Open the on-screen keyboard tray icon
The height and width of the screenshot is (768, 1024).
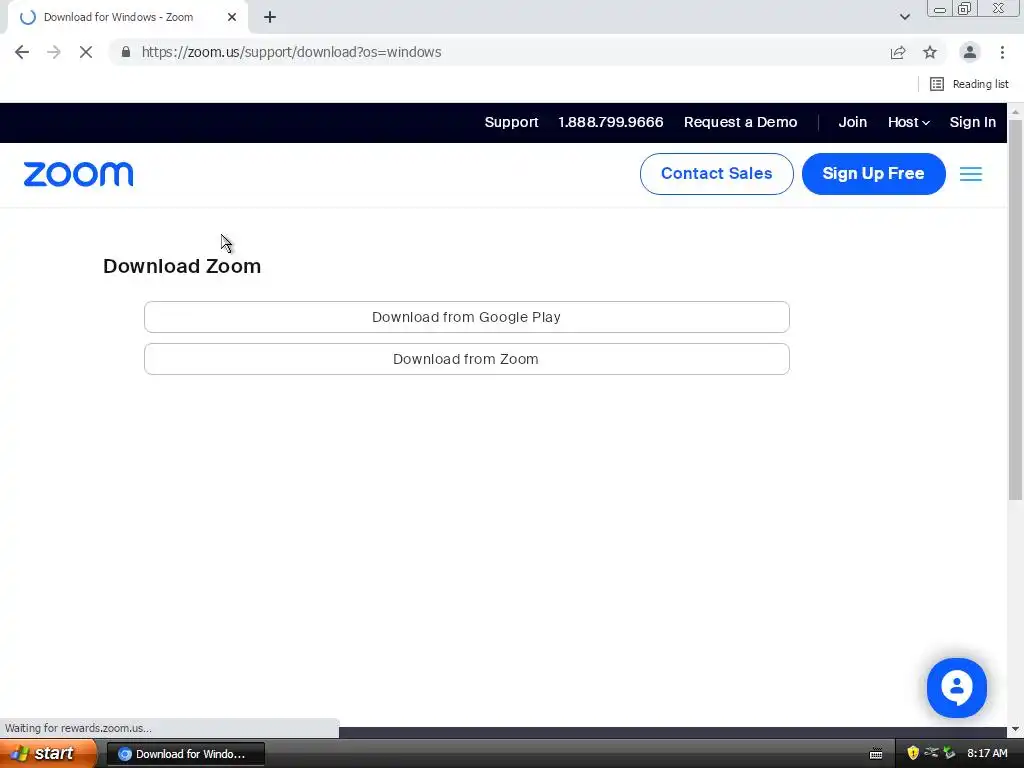coord(876,754)
